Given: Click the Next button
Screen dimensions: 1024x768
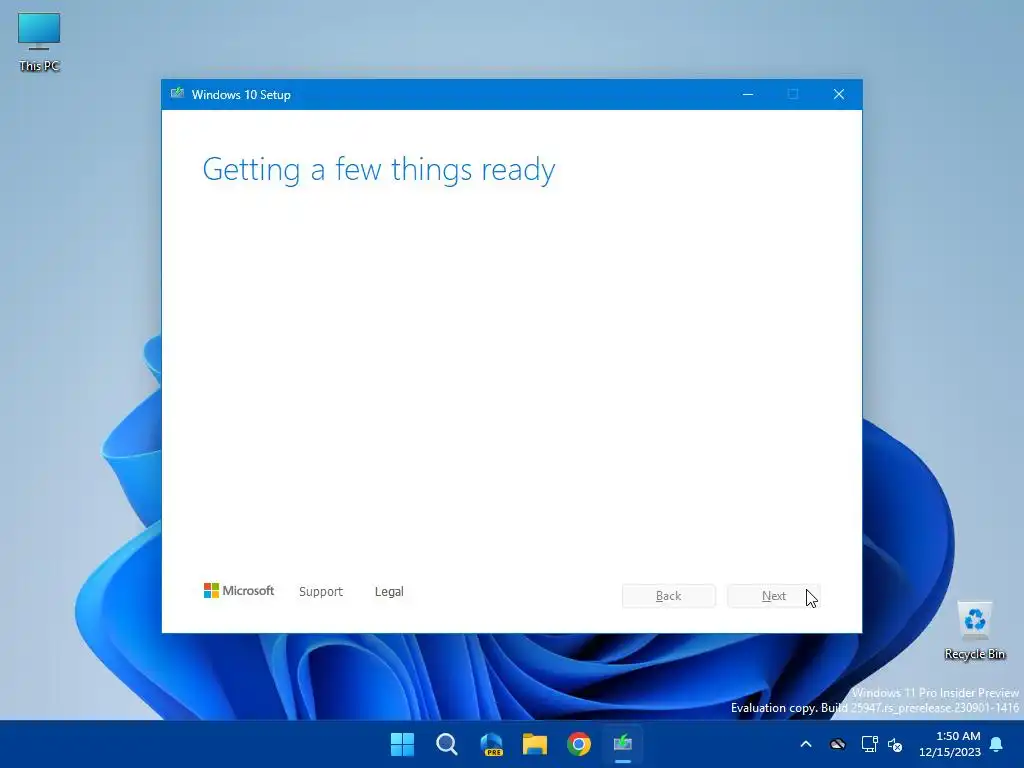Looking at the screenshot, I should [x=774, y=596].
